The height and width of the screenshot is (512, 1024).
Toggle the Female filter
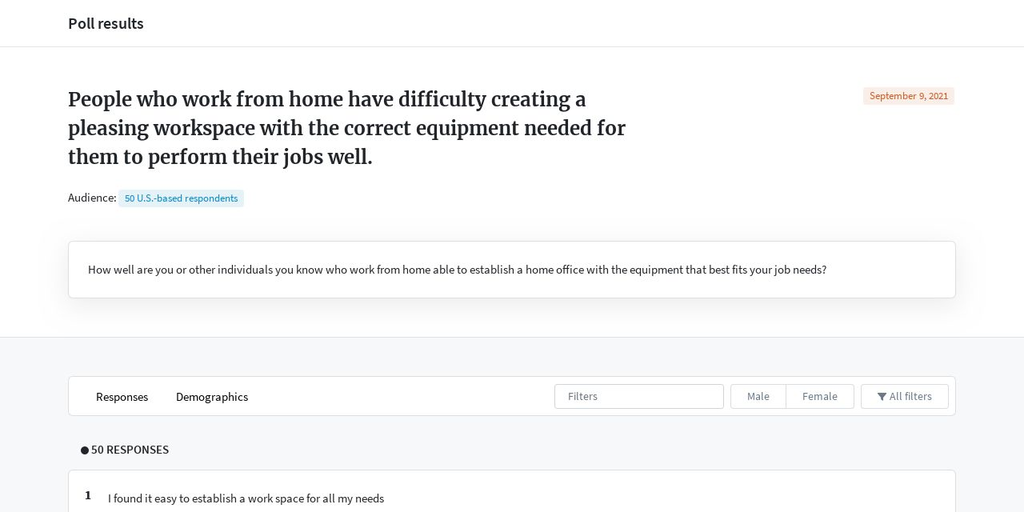tap(820, 396)
